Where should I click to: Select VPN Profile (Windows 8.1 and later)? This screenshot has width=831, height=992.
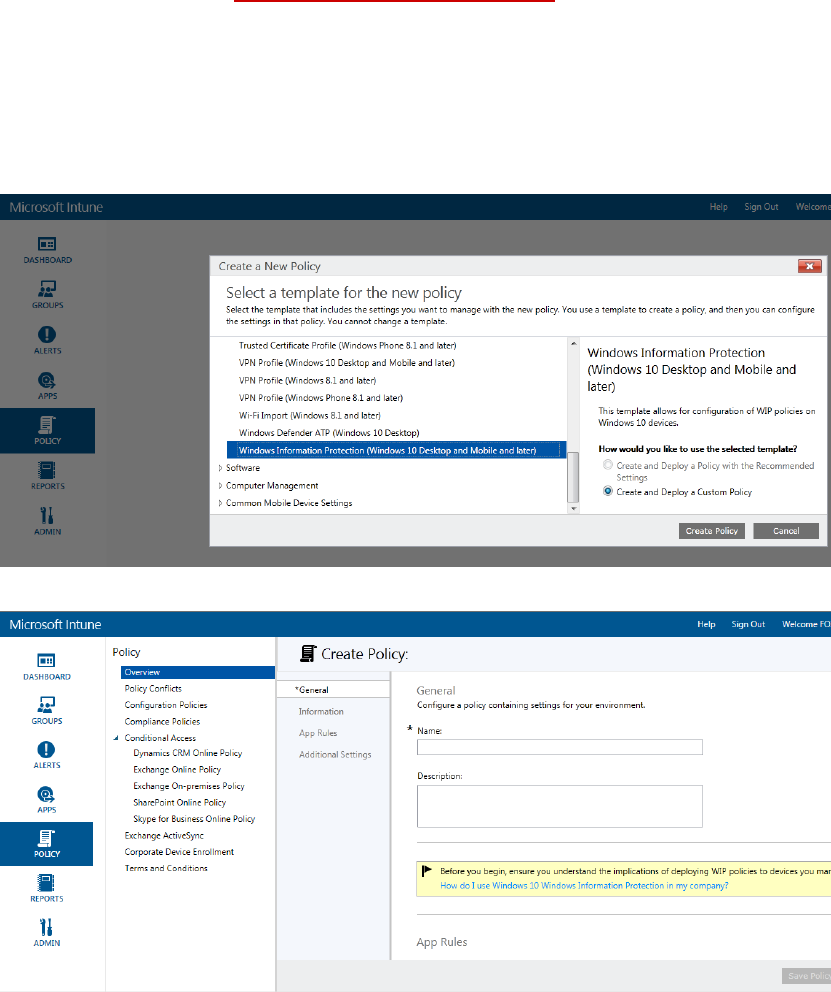pyautogui.click(x=307, y=380)
